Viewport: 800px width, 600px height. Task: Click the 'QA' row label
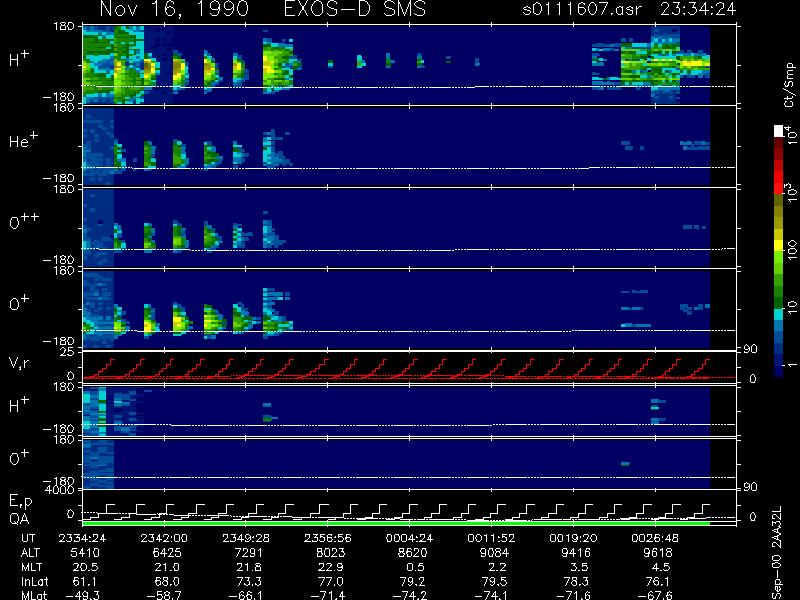[19, 519]
